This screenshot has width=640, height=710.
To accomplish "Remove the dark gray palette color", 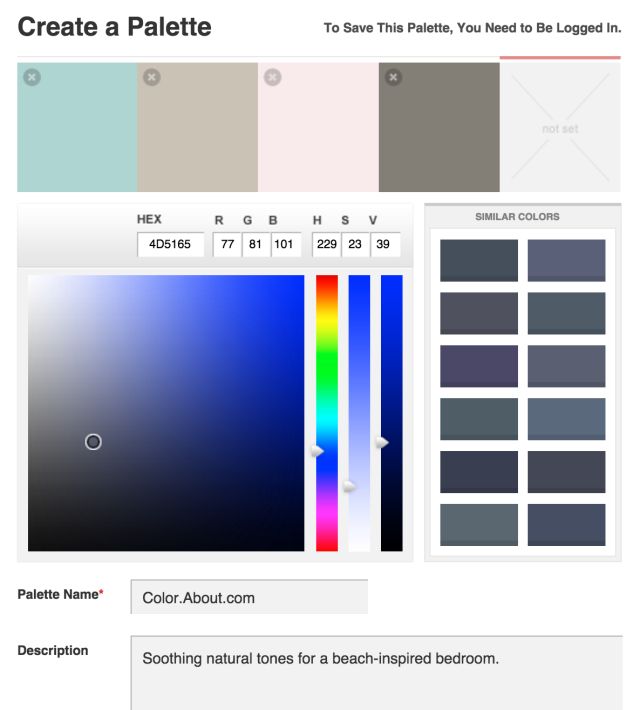I will 393,76.
